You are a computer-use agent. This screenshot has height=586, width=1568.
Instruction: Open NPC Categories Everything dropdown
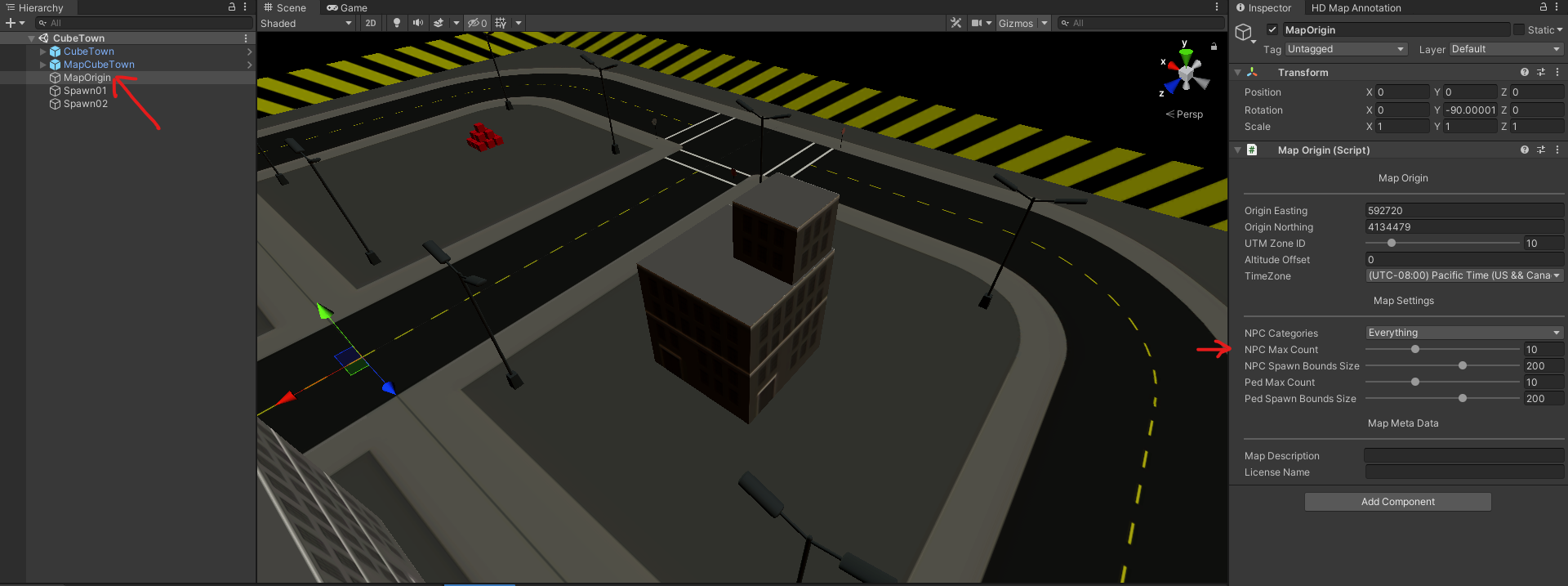pos(1464,333)
